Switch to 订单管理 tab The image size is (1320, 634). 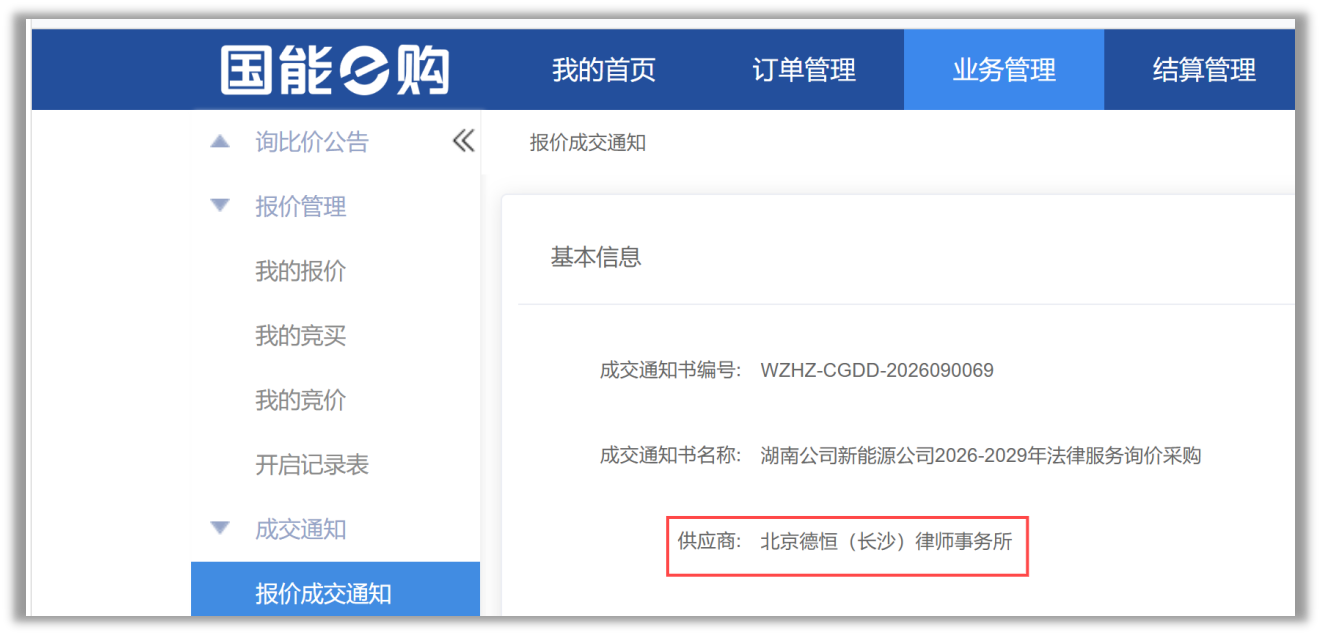(x=804, y=70)
